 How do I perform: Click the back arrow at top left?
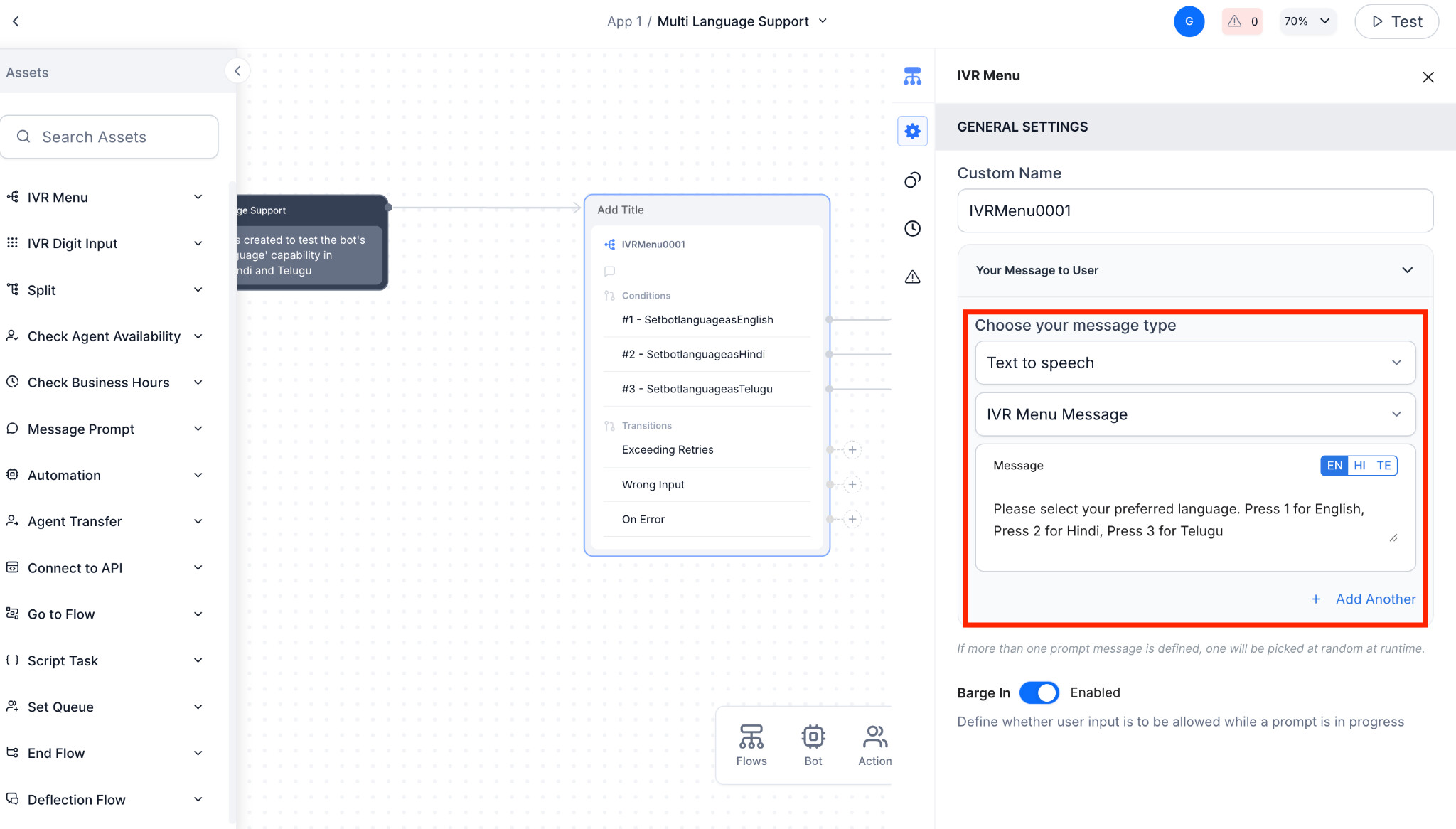[16, 21]
